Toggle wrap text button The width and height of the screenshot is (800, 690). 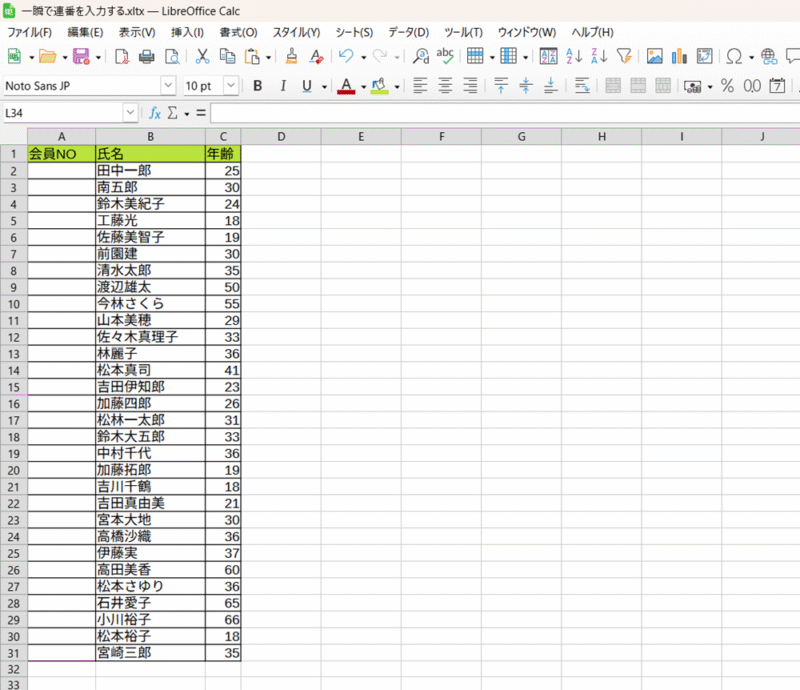coord(581,86)
